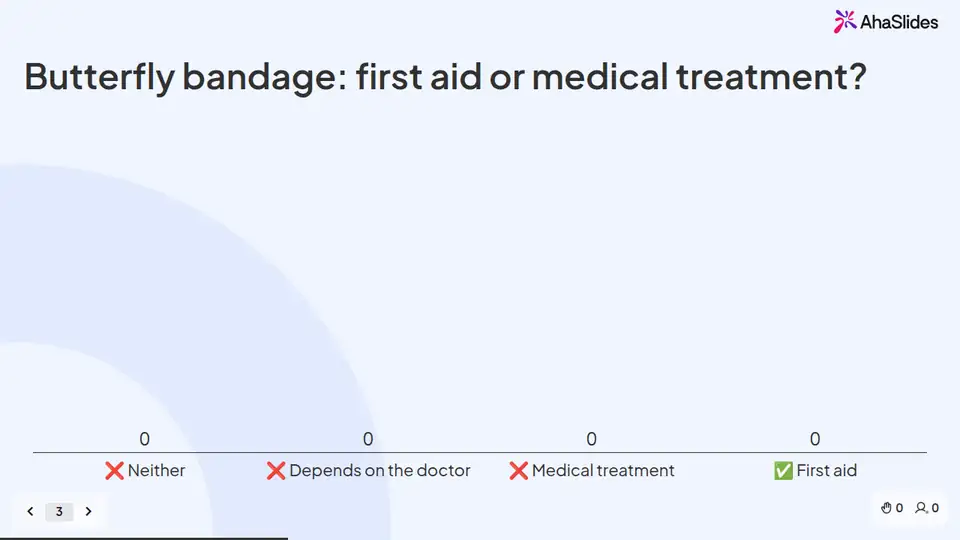Click the green checkmark beside First aid
960x540 pixels.
point(783,470)
